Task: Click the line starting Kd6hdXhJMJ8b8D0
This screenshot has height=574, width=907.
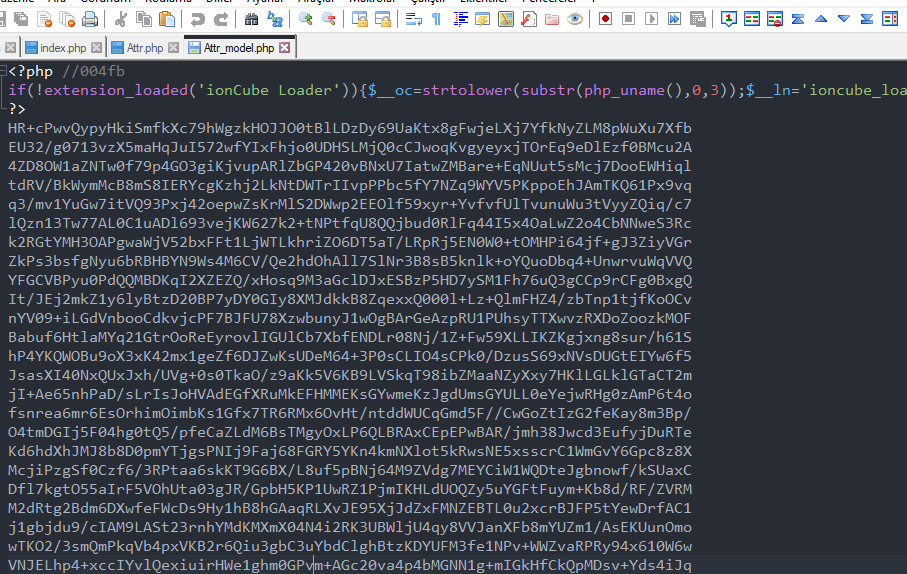Action: [350, 451]
